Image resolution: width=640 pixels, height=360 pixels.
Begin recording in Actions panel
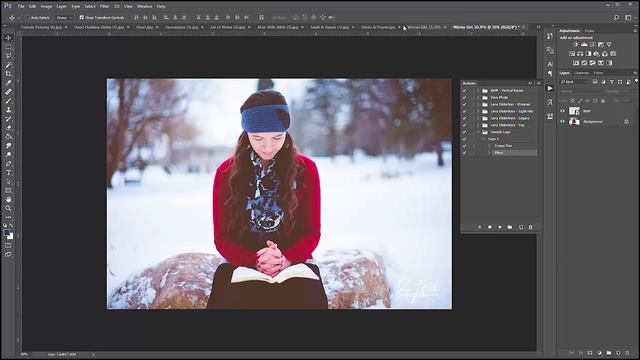[489, 227]
